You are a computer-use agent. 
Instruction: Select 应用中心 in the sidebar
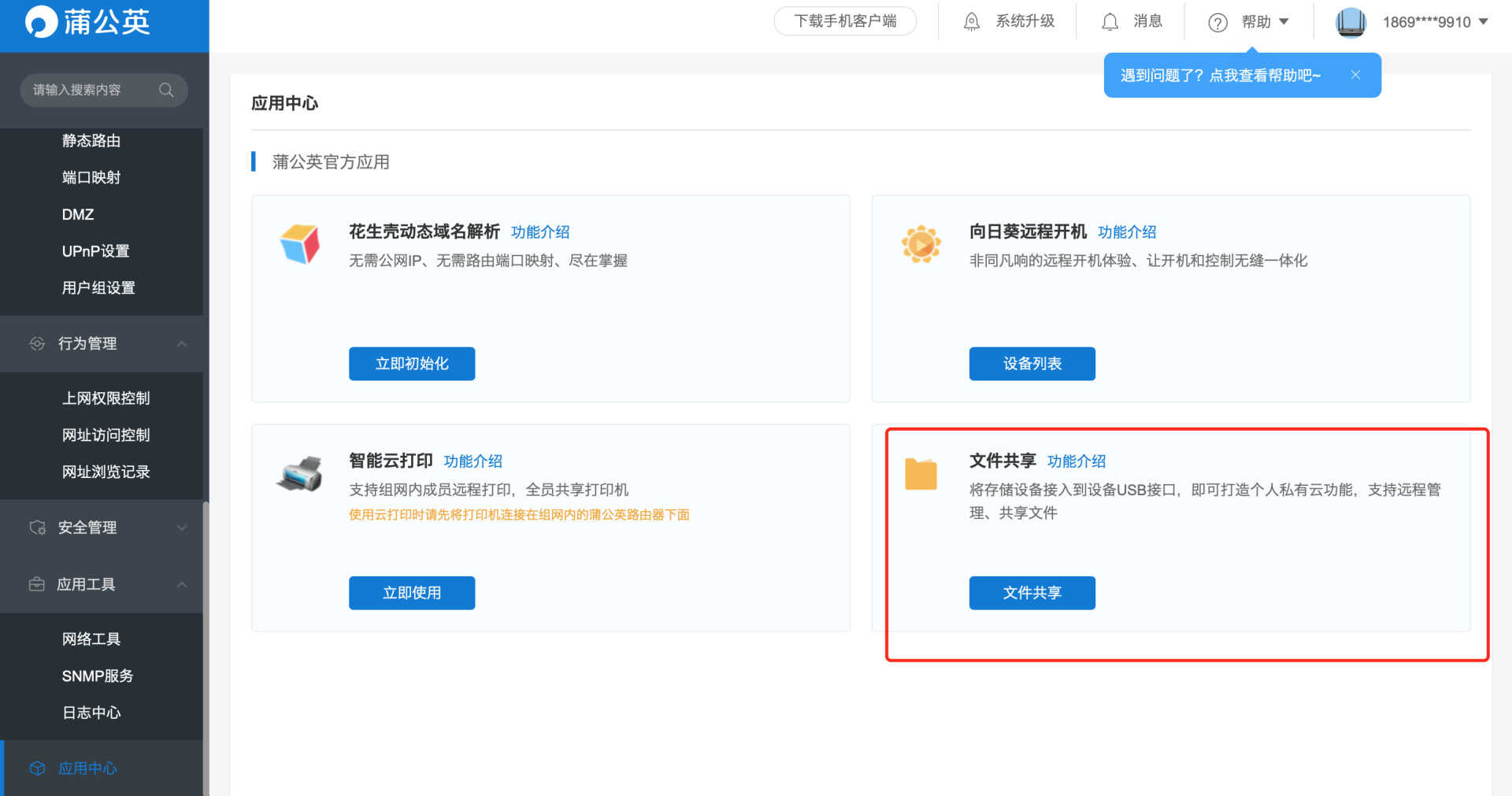(87, 768)
